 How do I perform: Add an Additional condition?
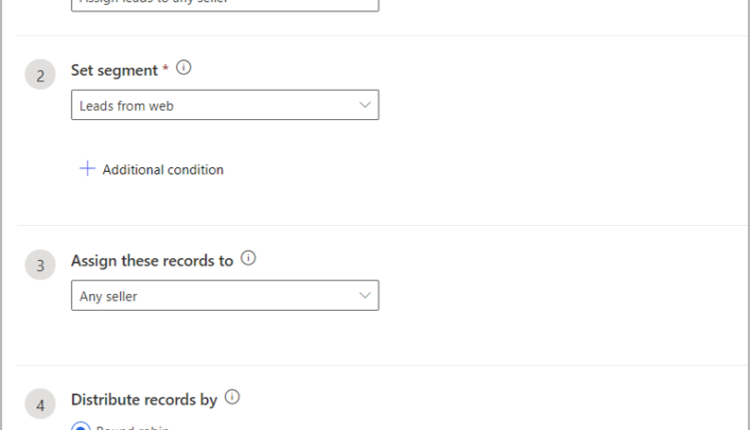[162, 170]
